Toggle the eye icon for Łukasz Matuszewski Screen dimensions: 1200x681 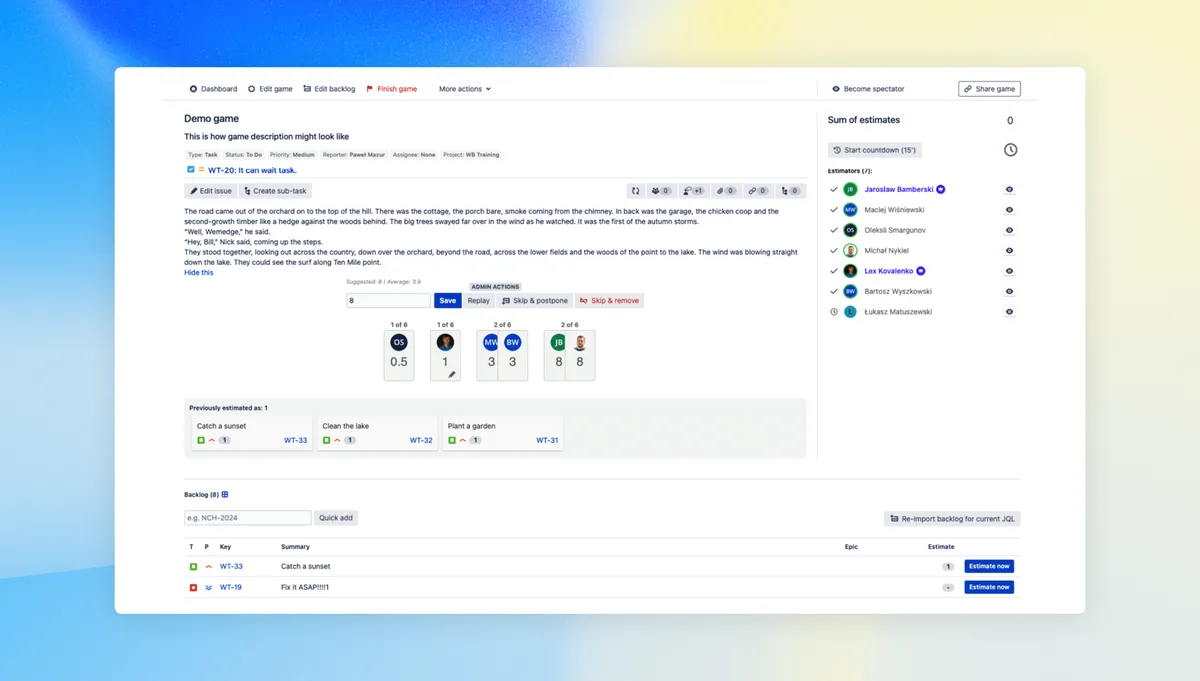1009,312
